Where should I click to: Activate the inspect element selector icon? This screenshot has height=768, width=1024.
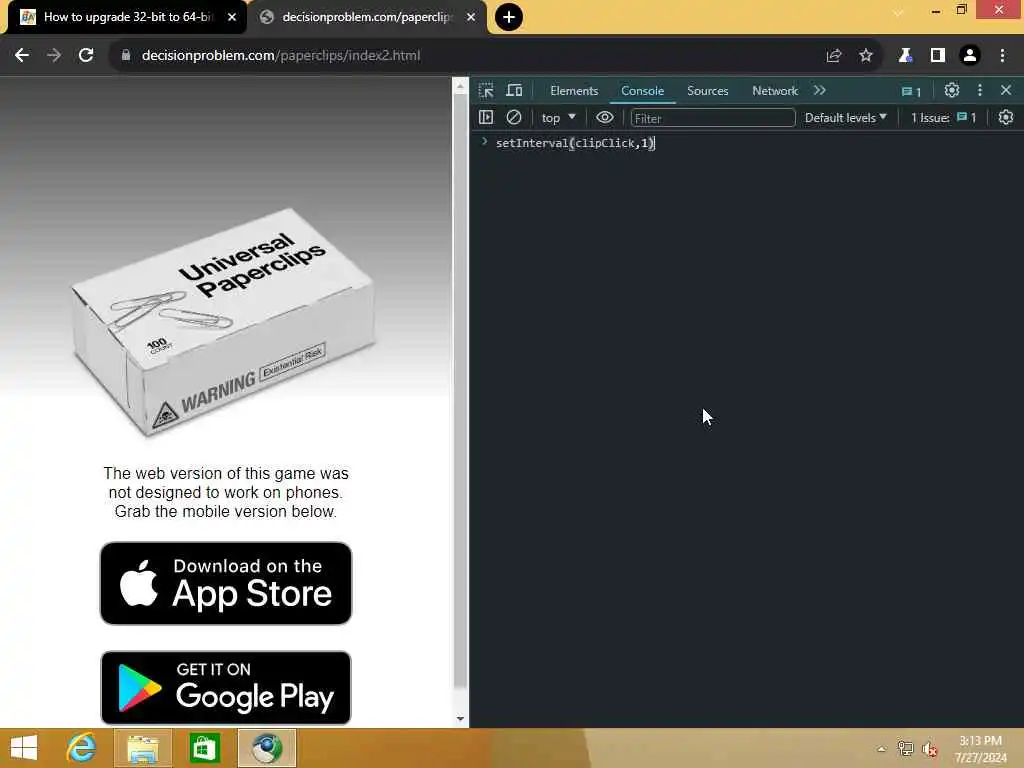486,91
